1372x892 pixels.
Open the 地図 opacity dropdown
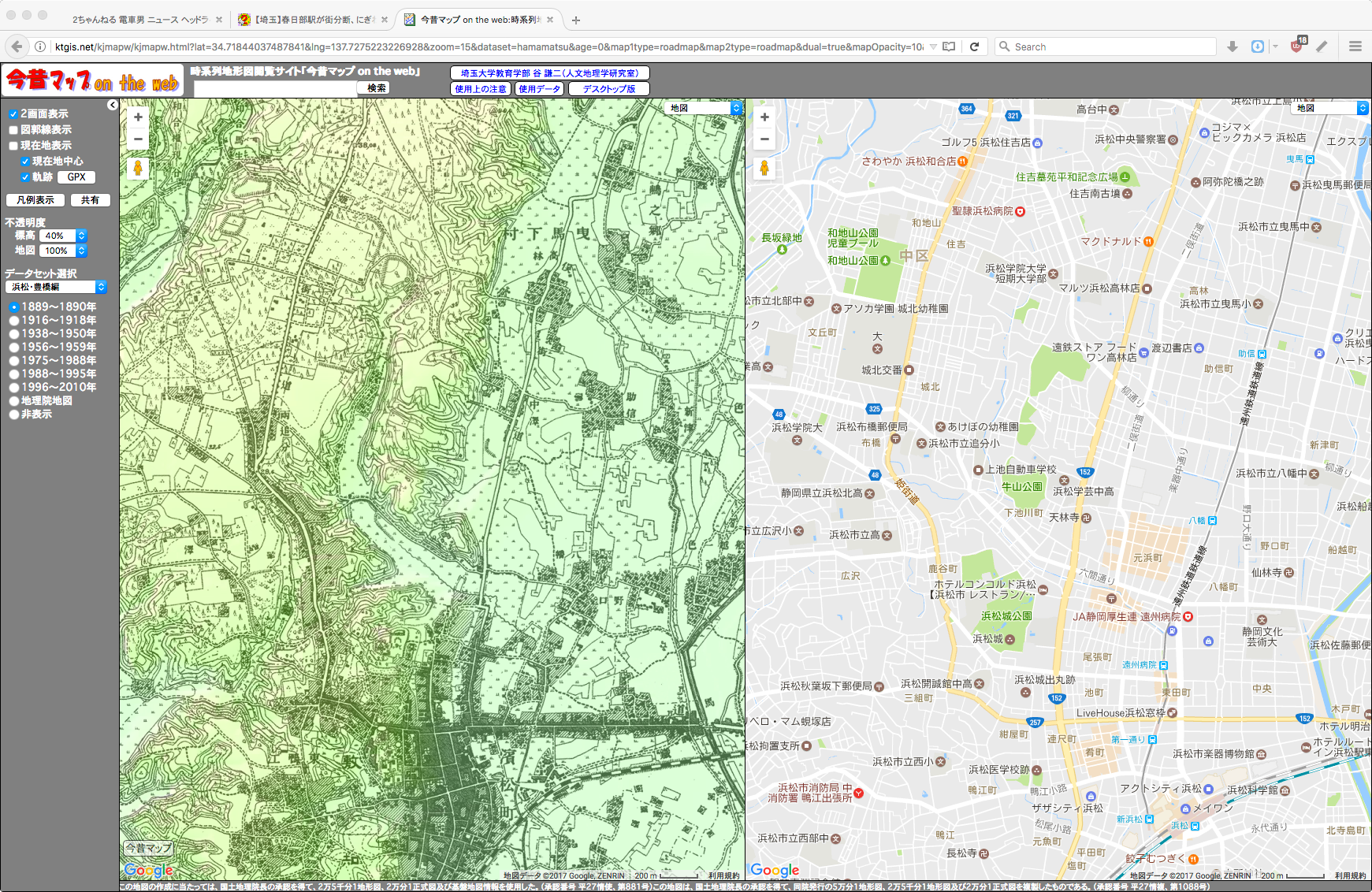coord(63,251)
